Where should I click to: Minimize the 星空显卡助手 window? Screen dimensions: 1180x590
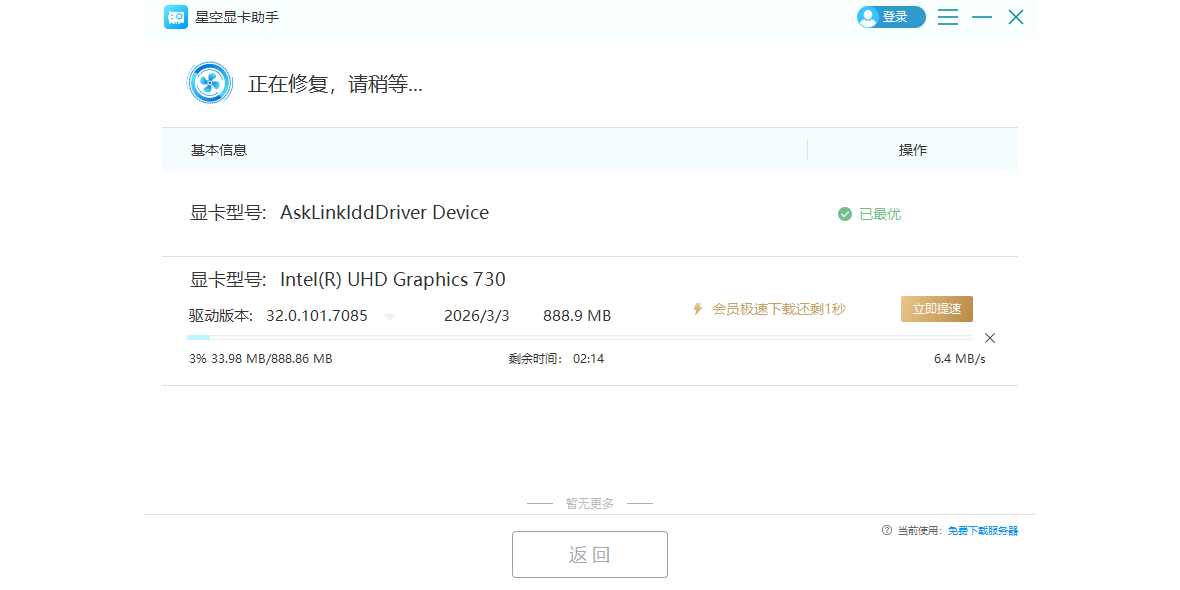coord(982,17)
